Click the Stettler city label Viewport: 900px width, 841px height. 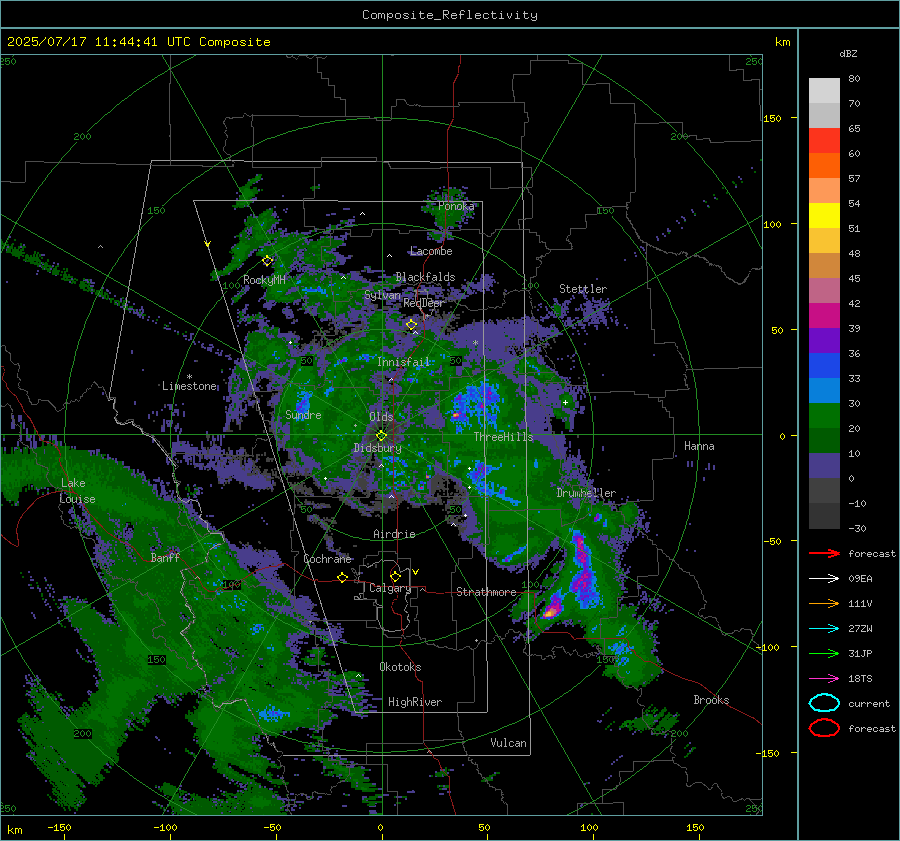pos(583,289)
